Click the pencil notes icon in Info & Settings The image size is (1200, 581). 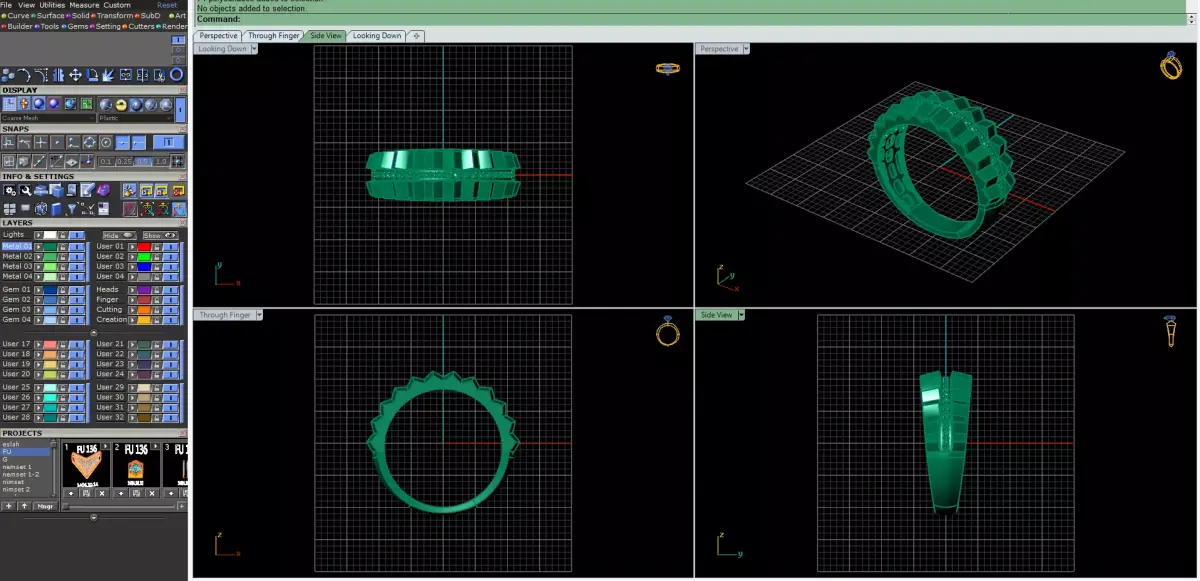88,190
